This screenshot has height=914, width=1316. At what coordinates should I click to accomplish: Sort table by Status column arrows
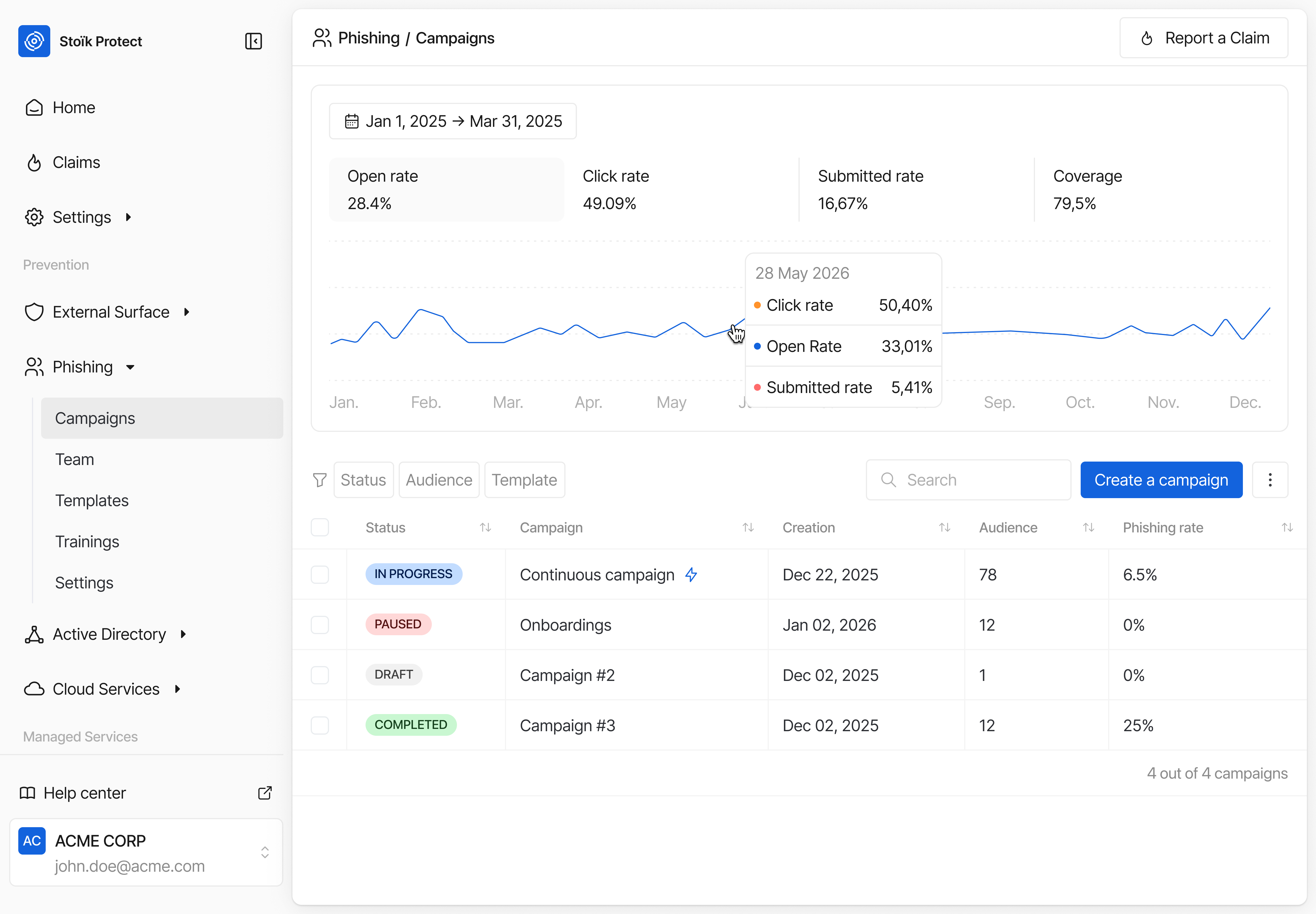coord(485,528)
